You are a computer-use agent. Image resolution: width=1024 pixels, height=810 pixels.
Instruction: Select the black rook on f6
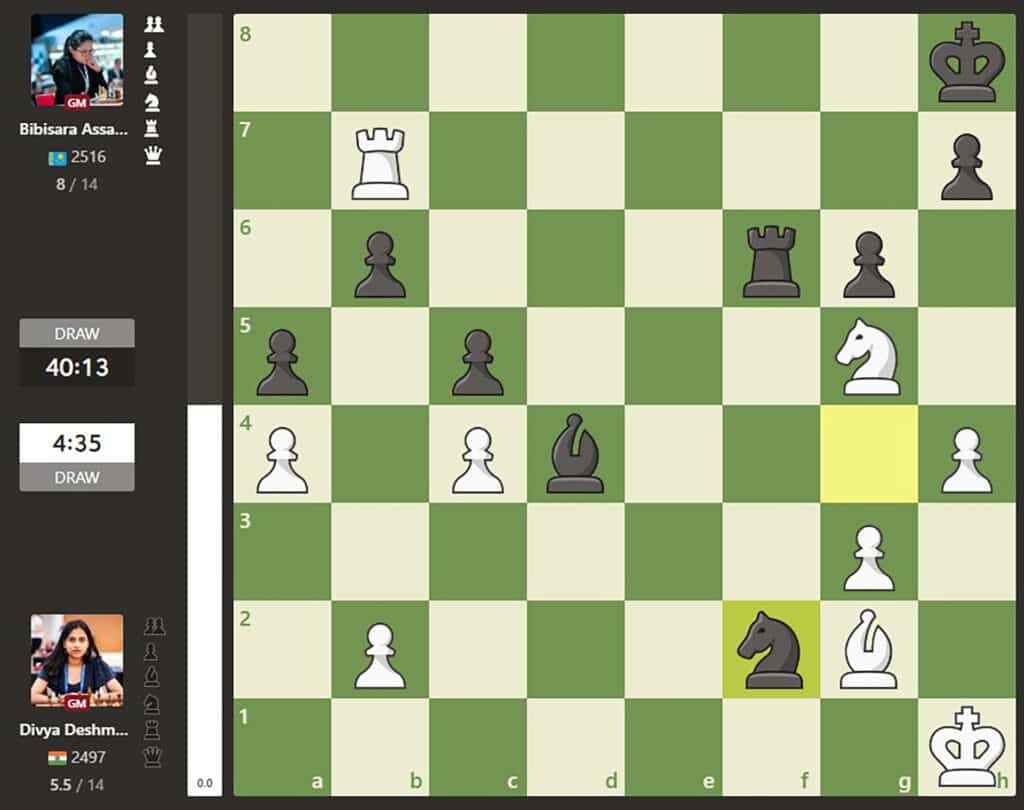[x=770, y=259]
